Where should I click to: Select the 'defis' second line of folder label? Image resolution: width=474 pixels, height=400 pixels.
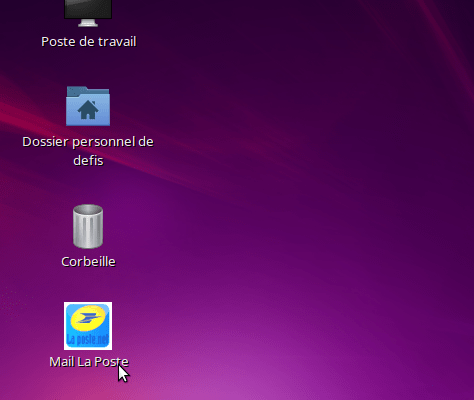point(88,161)
